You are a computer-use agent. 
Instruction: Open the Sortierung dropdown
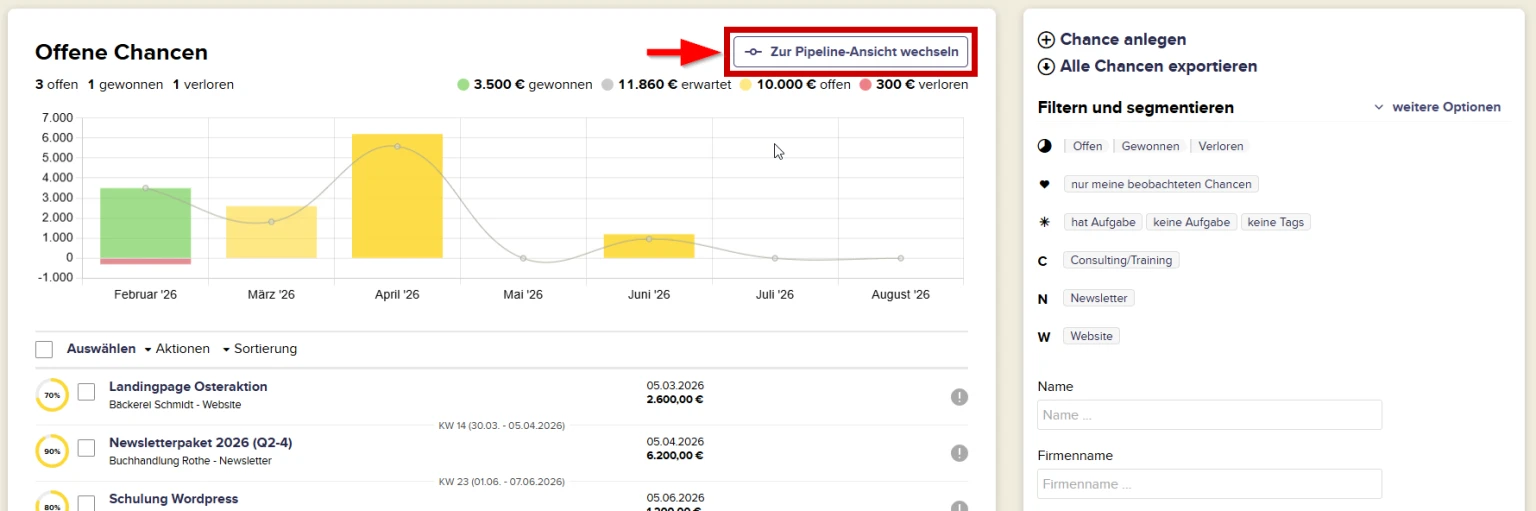(x=260, y=349)
